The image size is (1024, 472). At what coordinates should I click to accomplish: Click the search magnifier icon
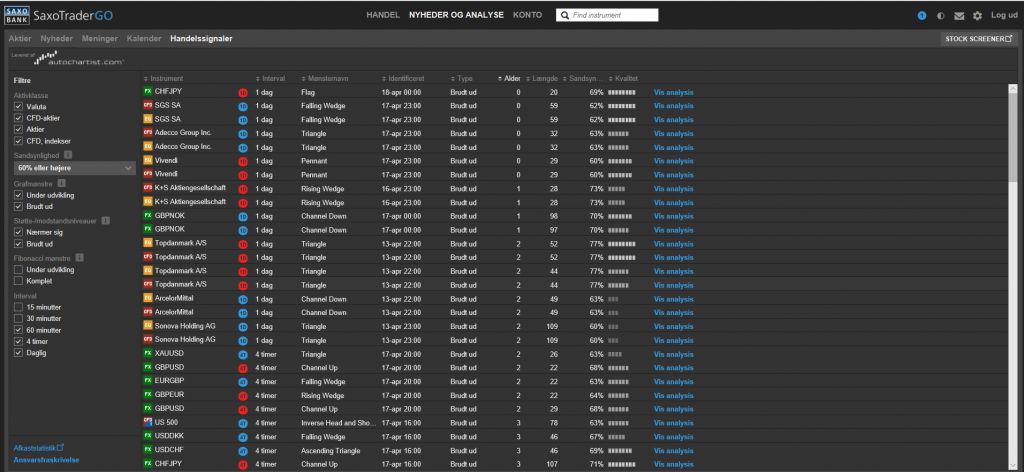tap(565, 15)
